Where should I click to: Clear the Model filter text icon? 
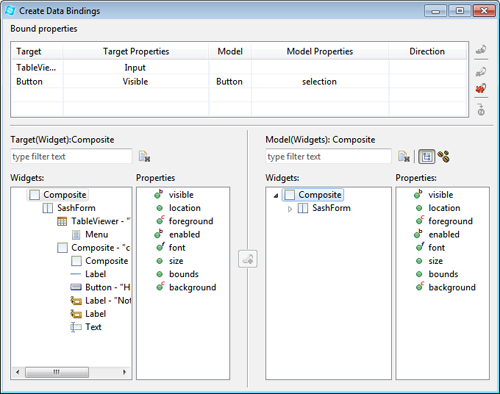pos(404,156)
